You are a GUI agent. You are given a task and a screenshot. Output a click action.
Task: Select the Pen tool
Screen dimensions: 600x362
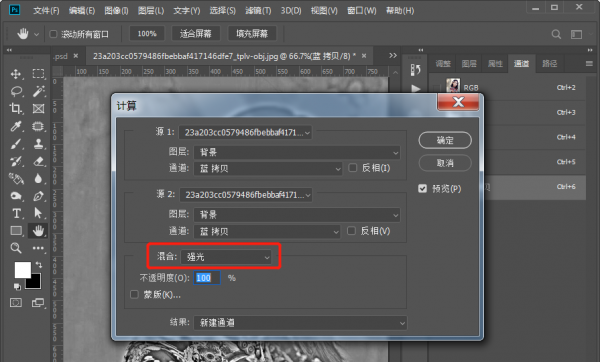tap(38, 196)
